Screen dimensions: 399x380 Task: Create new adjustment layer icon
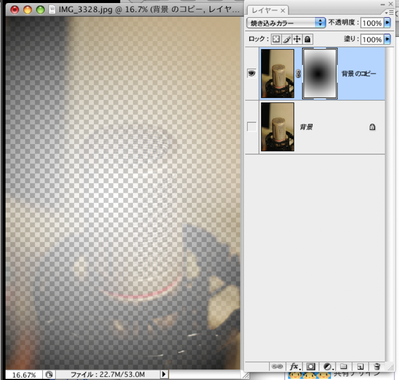tap(328, 366)
